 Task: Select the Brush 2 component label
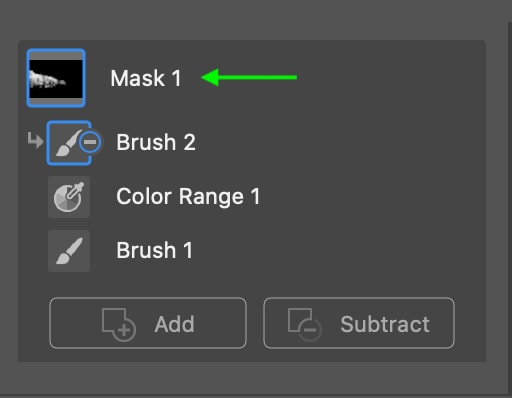(156, 142)
